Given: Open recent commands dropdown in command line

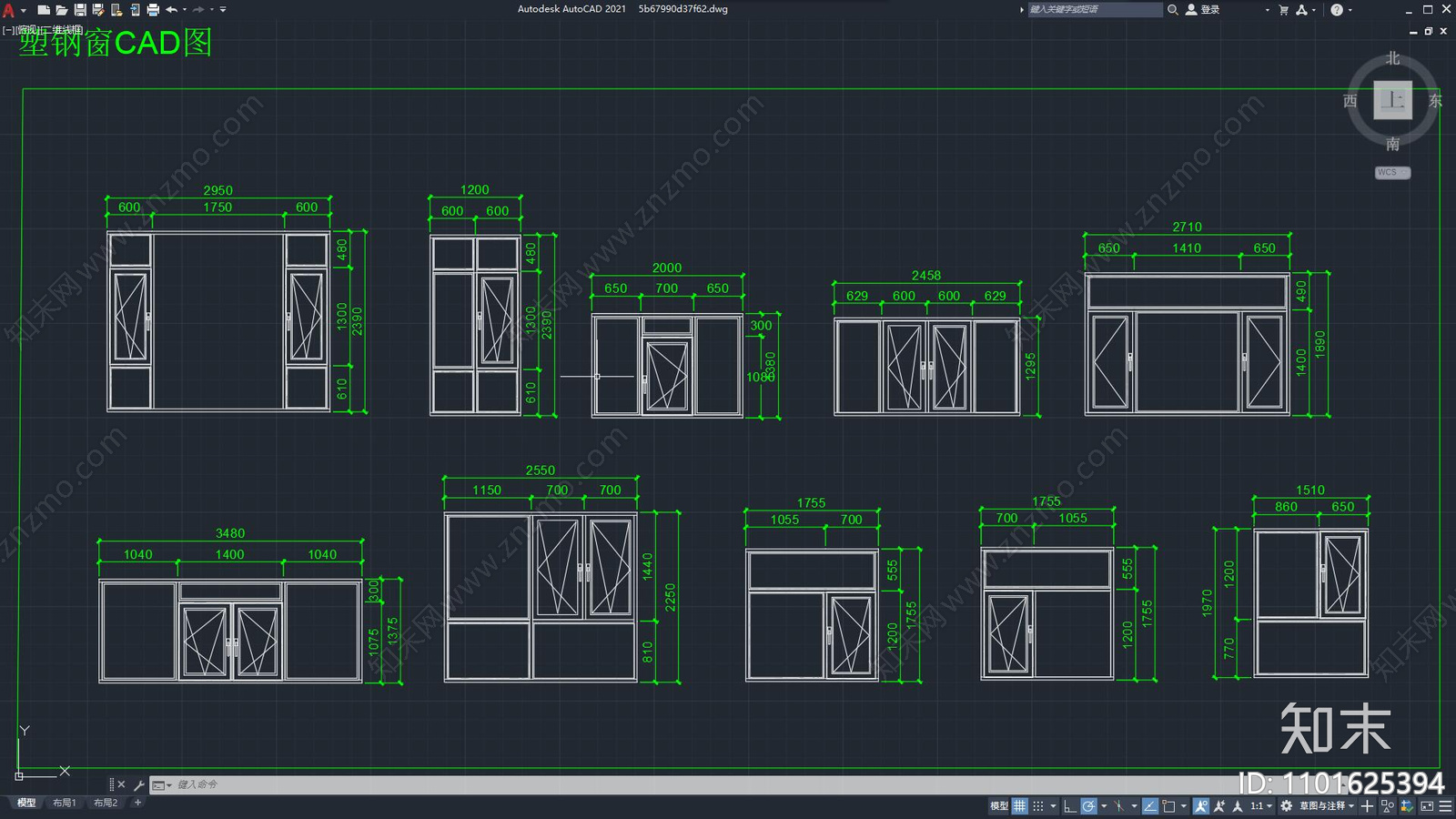Looking at the screenshot, I should [162, 784].
